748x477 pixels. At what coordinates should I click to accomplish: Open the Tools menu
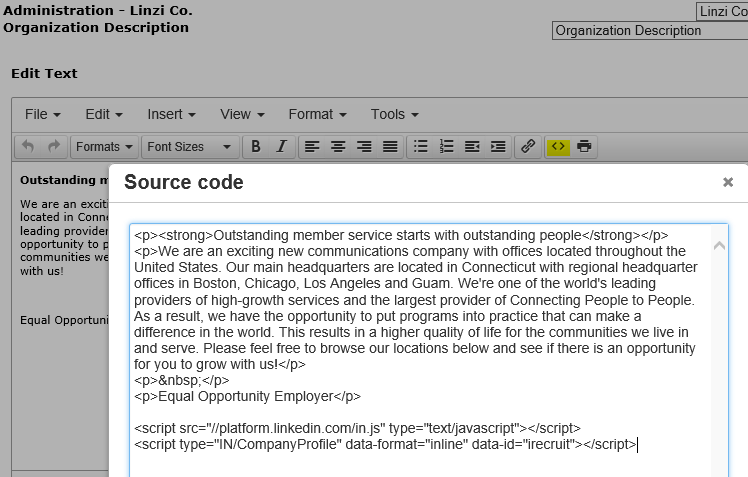coord(395,114)
